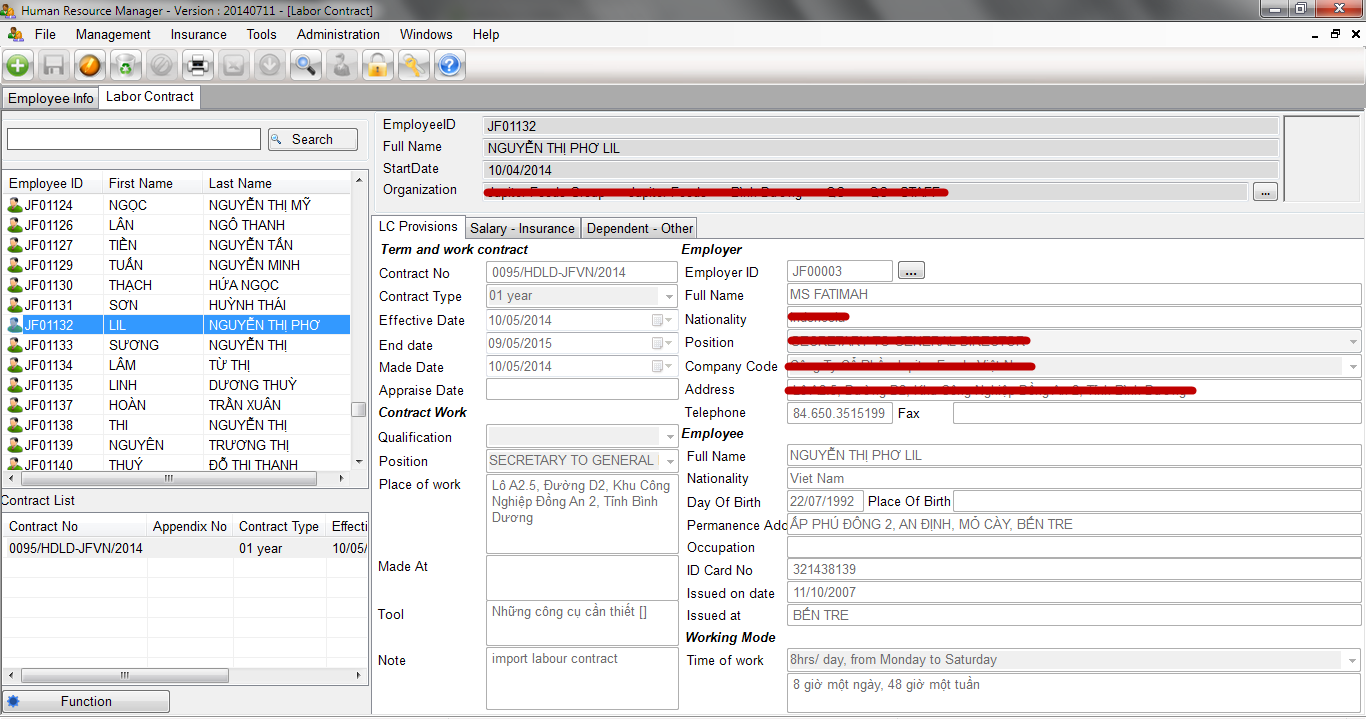This screenshot has width=1366, height=719.
Task: Switch to the Salary - Insurance tab
Action: tap(522, 228)
